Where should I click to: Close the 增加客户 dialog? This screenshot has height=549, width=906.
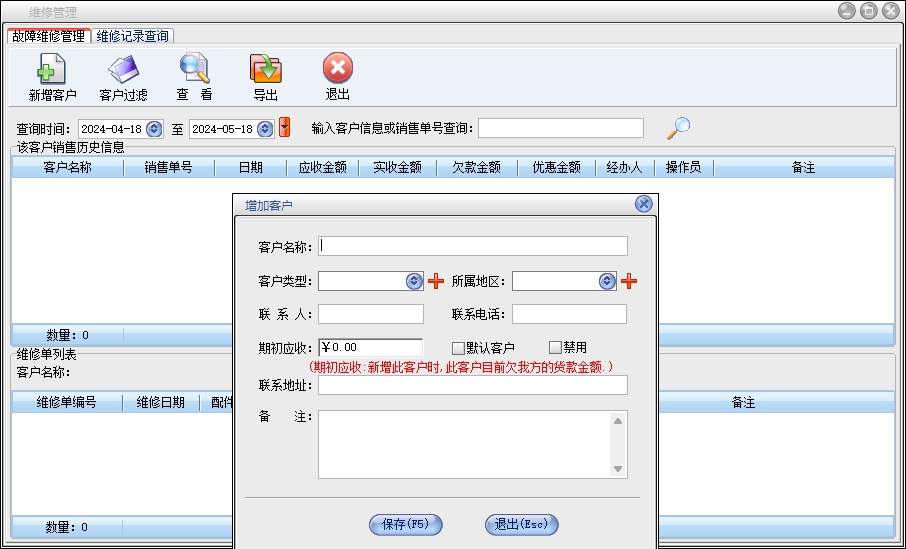644,204
